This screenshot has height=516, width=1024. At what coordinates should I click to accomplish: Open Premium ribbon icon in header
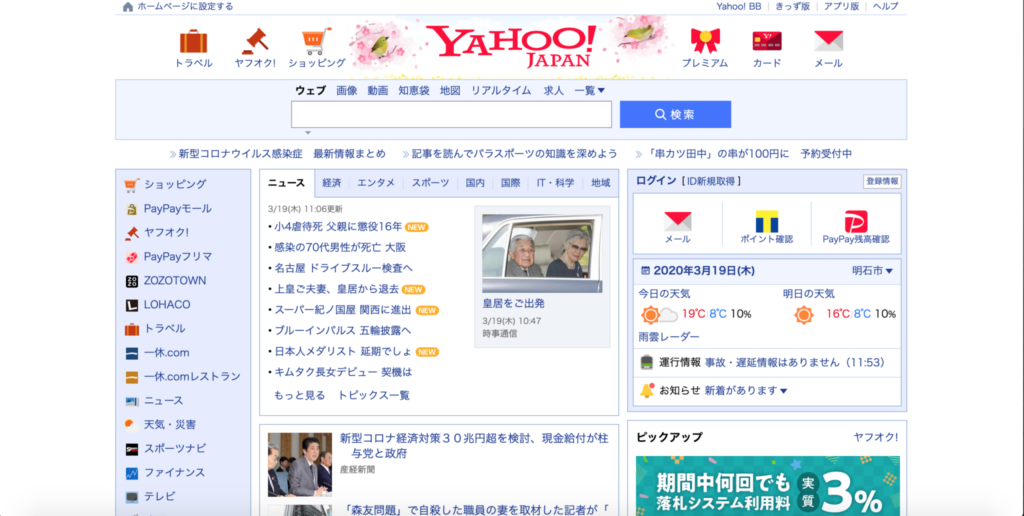coord(705,41)
